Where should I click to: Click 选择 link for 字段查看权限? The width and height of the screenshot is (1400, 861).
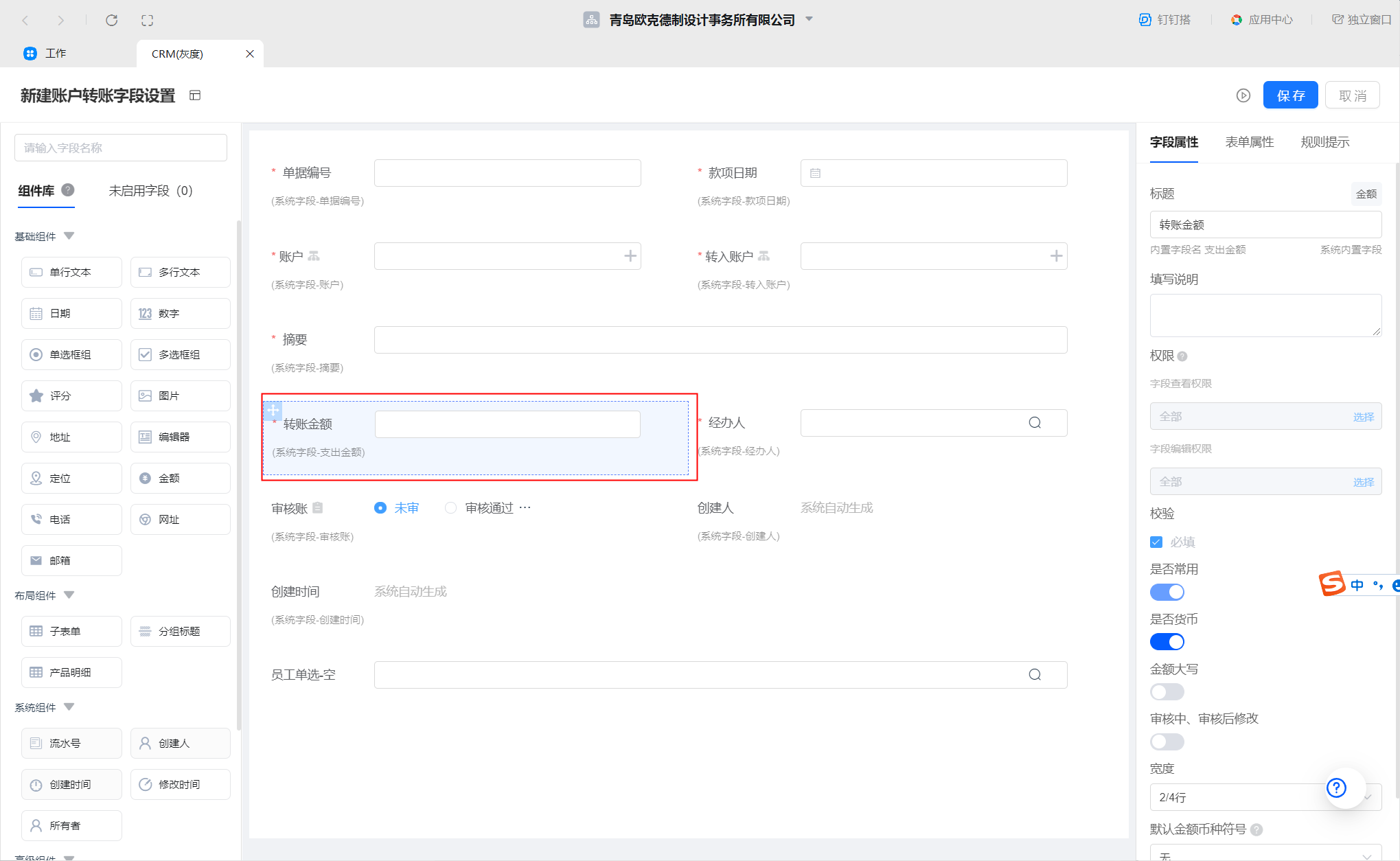click(x=1363, y=417)
